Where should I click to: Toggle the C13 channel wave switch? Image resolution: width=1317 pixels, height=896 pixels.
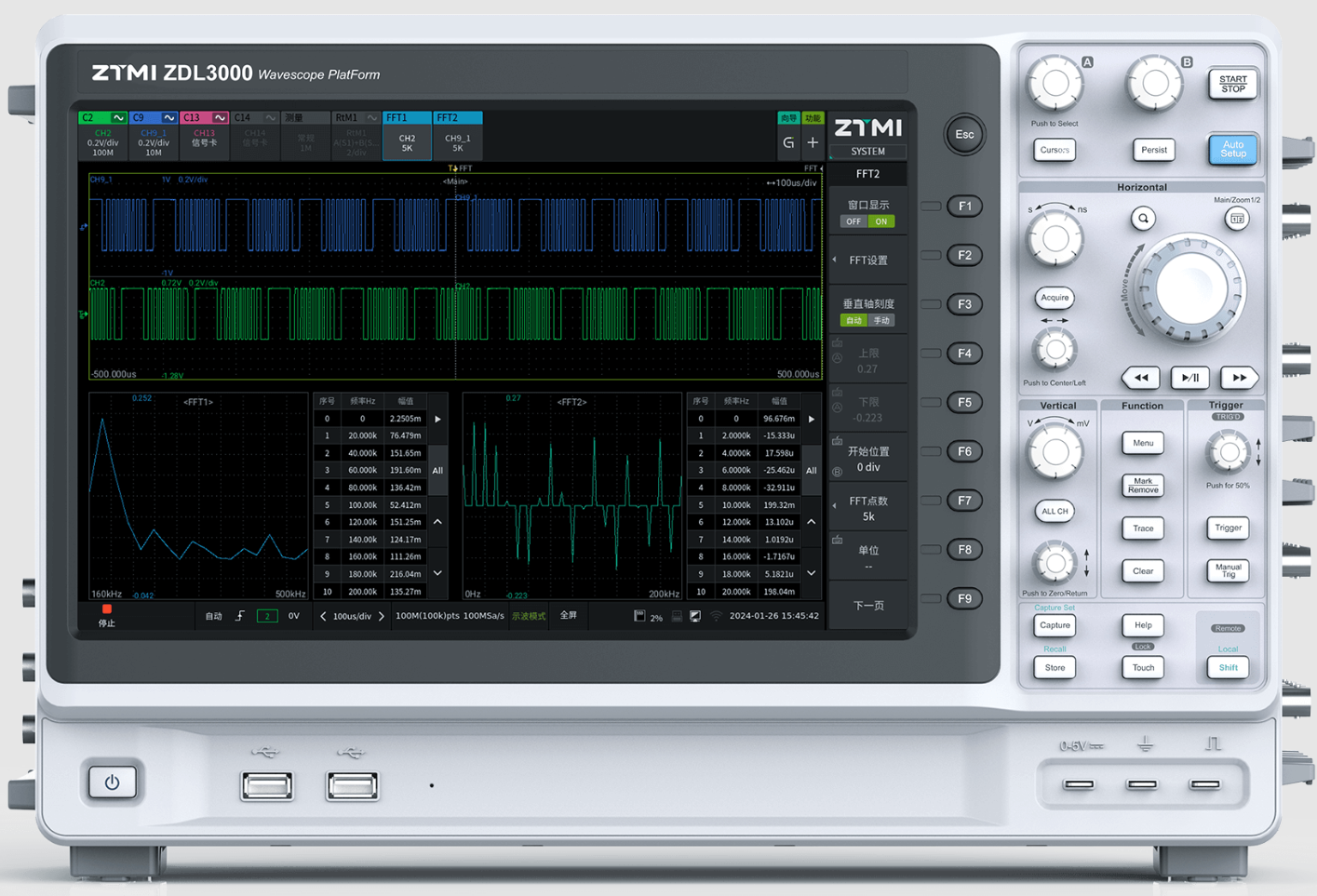(220, 118)
